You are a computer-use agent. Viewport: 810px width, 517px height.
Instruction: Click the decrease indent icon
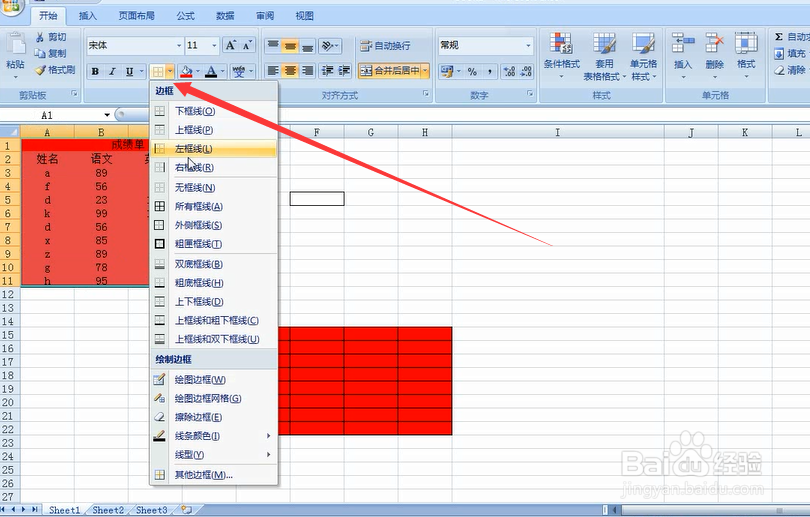(328, 71)
